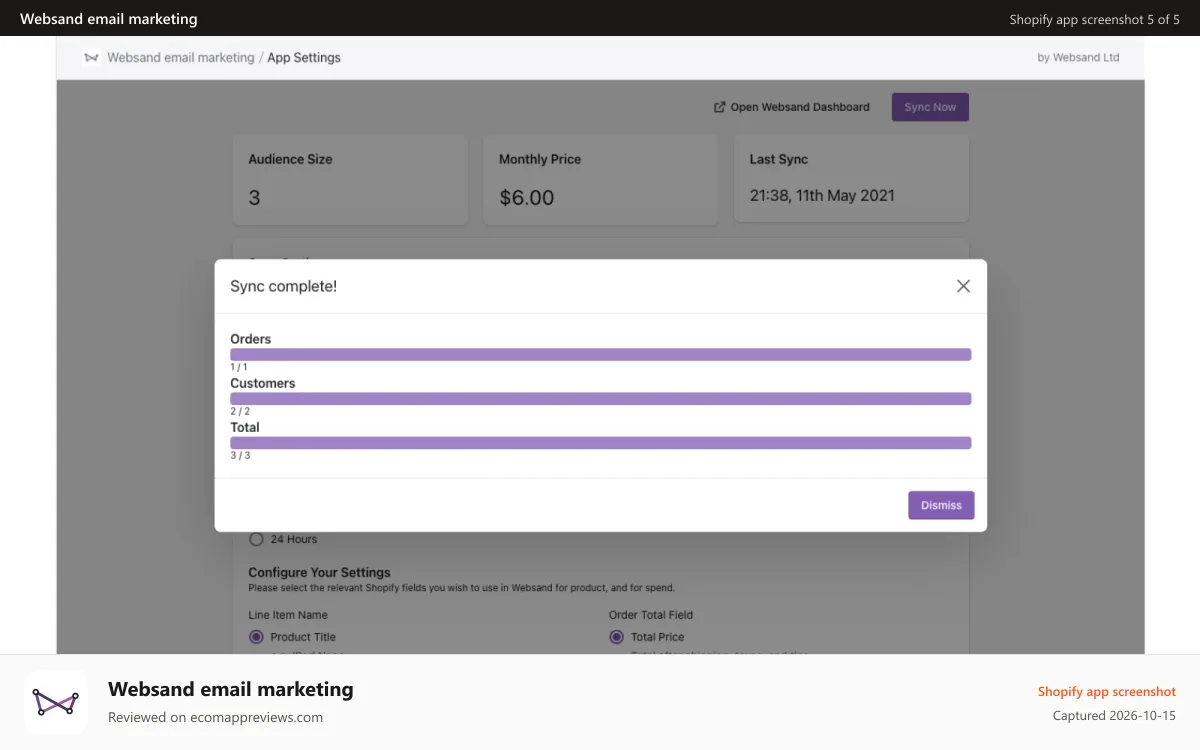Close the Sync complete modal with X

[x=963, y=286]
